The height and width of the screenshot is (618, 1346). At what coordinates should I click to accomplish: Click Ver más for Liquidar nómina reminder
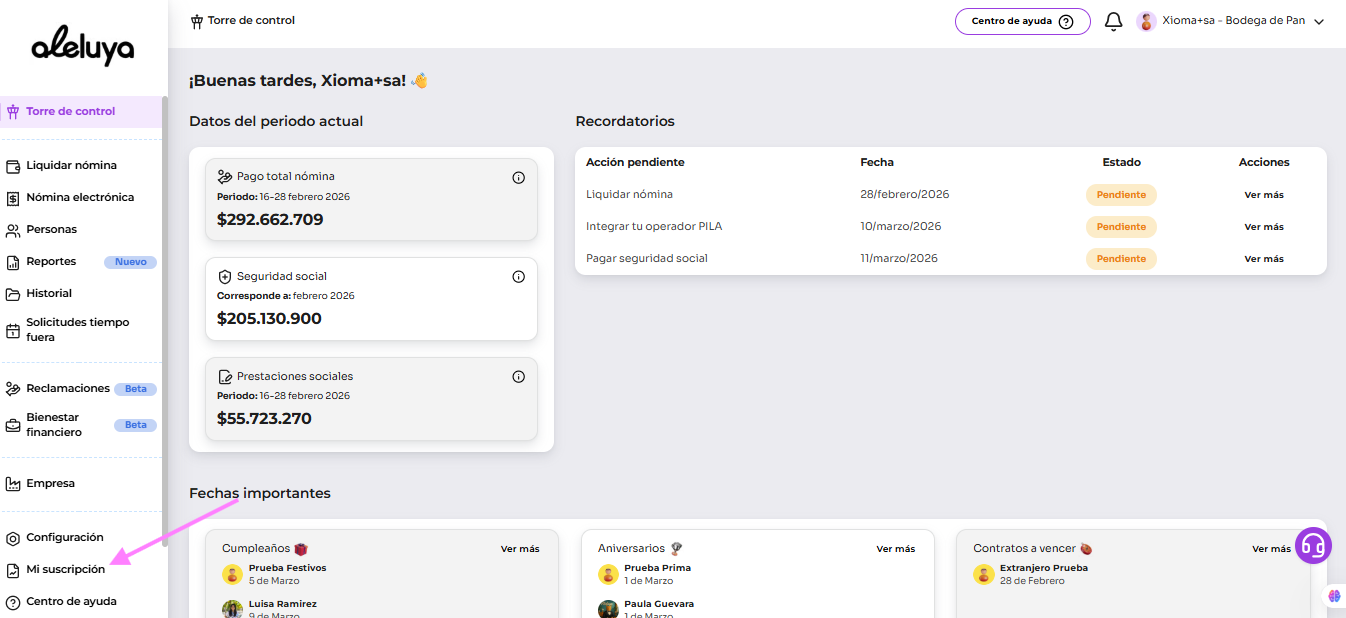click(x=1263, y=195)
